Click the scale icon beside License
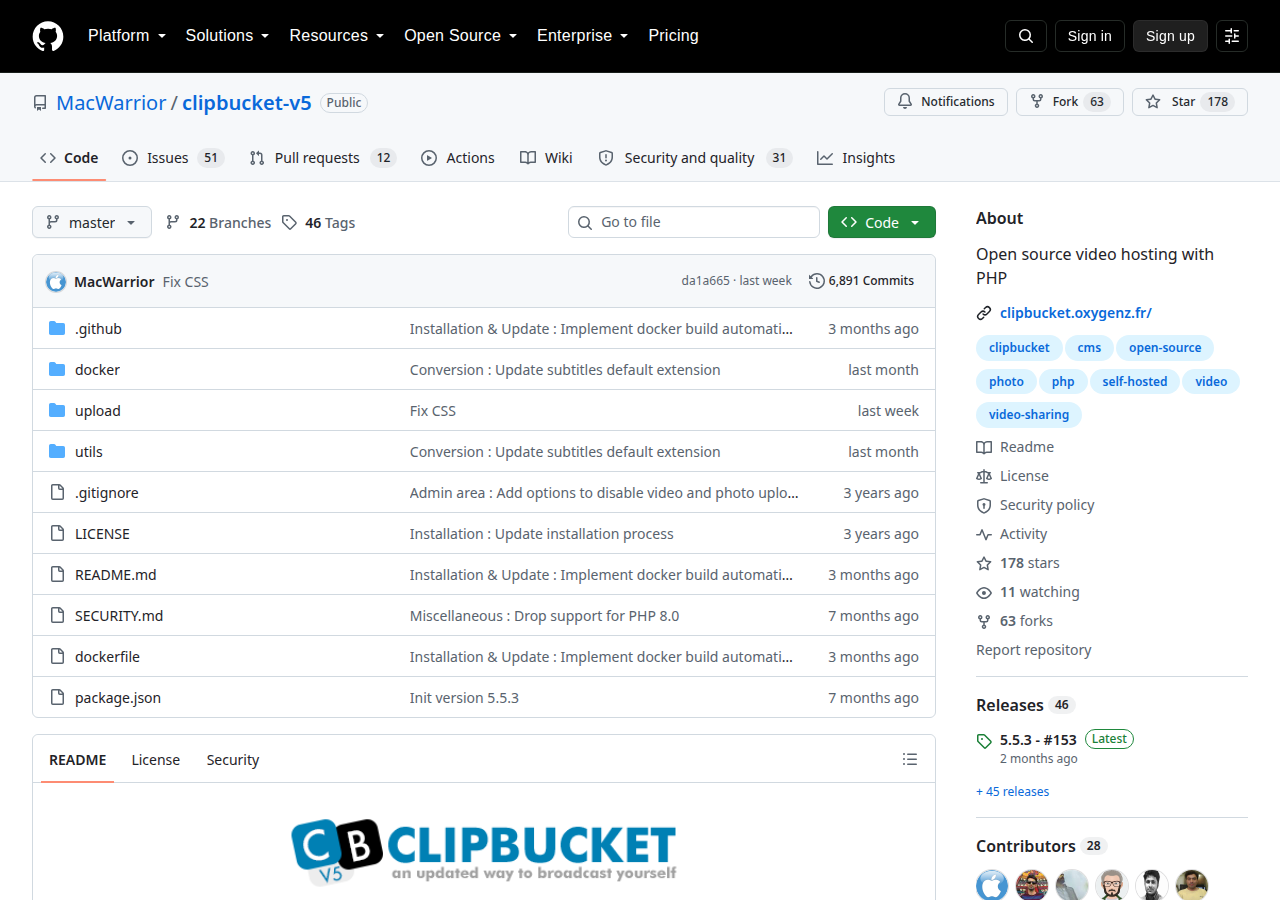This screenshot has height=900, width=1280. (984, 477)
